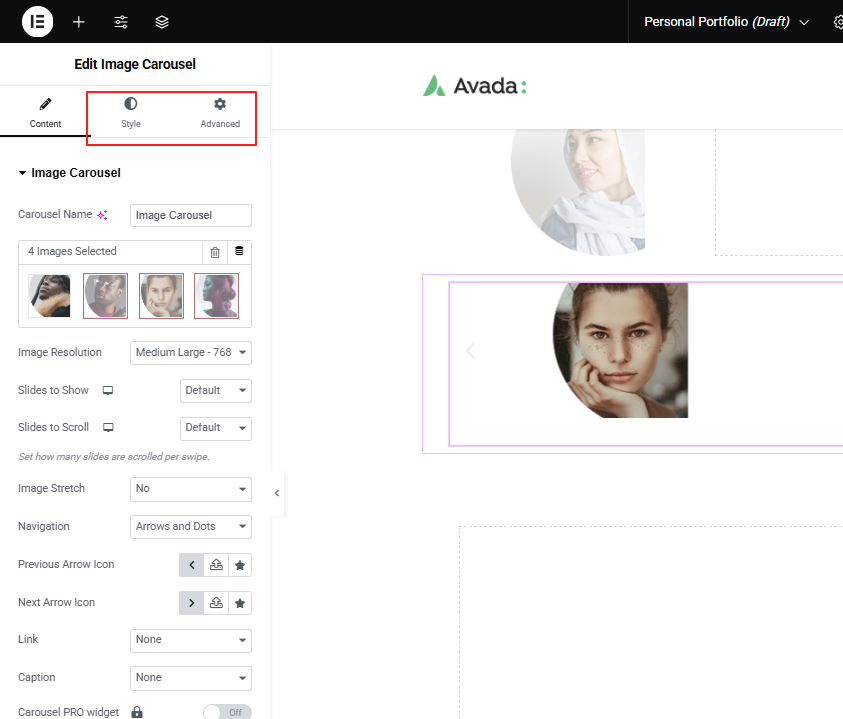
Task: Upload SVG for Previous Arrow Icon
Action: [x=216, y=565]
